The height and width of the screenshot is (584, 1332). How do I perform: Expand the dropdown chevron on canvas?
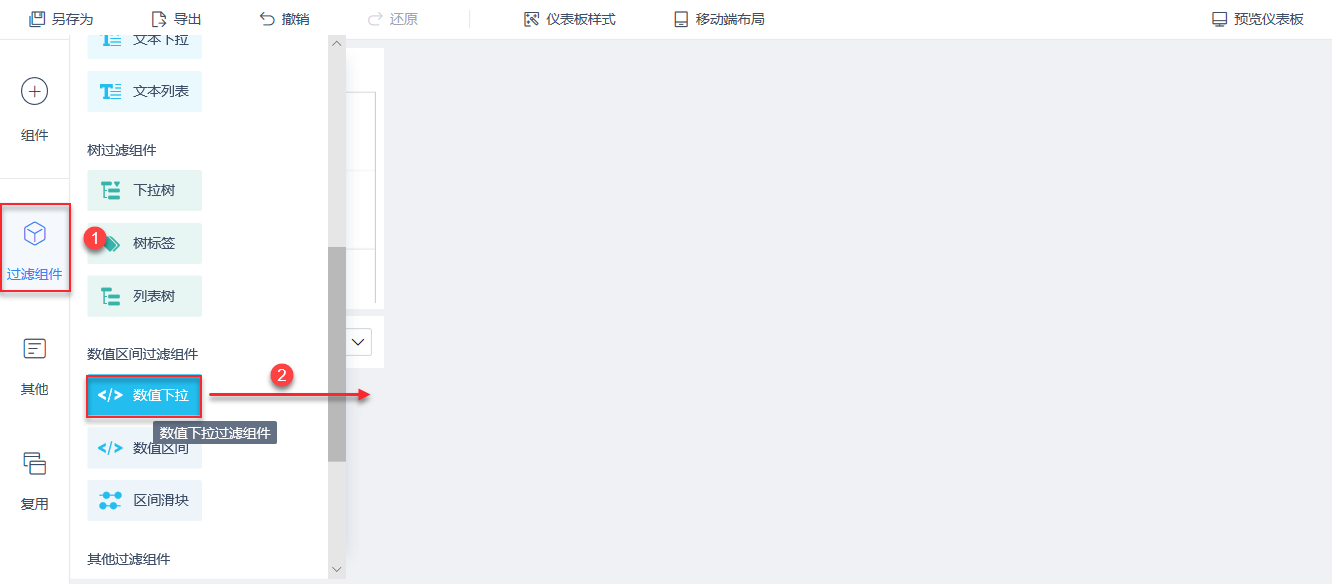coord(359,342)
